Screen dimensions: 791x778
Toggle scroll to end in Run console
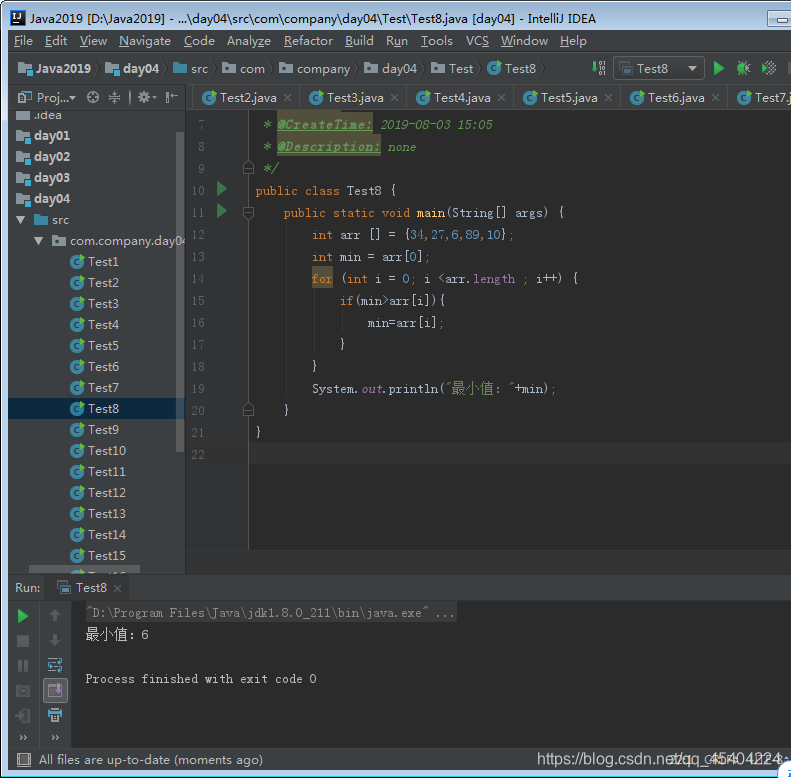point(55,690)
